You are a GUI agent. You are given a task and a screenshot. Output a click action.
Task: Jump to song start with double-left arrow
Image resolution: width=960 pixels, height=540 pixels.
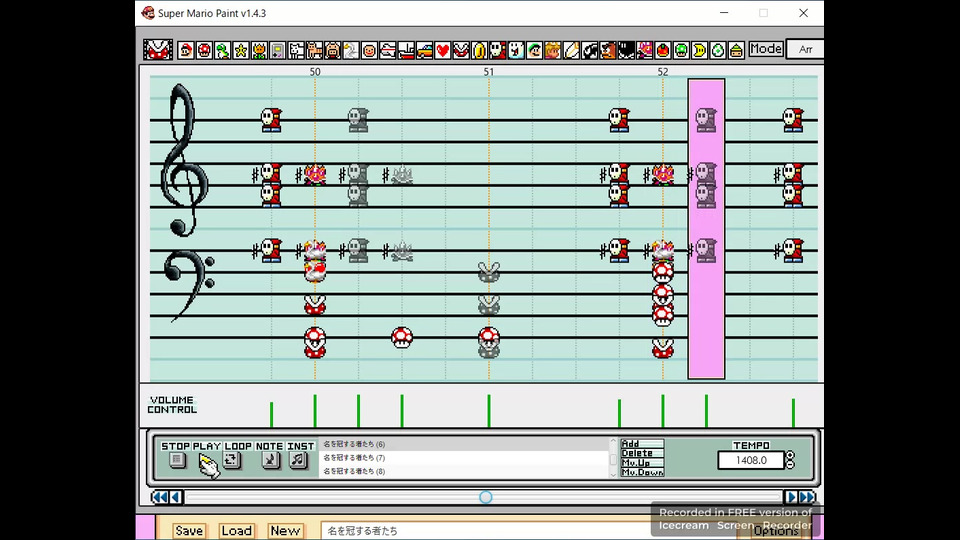pos(160,497)
